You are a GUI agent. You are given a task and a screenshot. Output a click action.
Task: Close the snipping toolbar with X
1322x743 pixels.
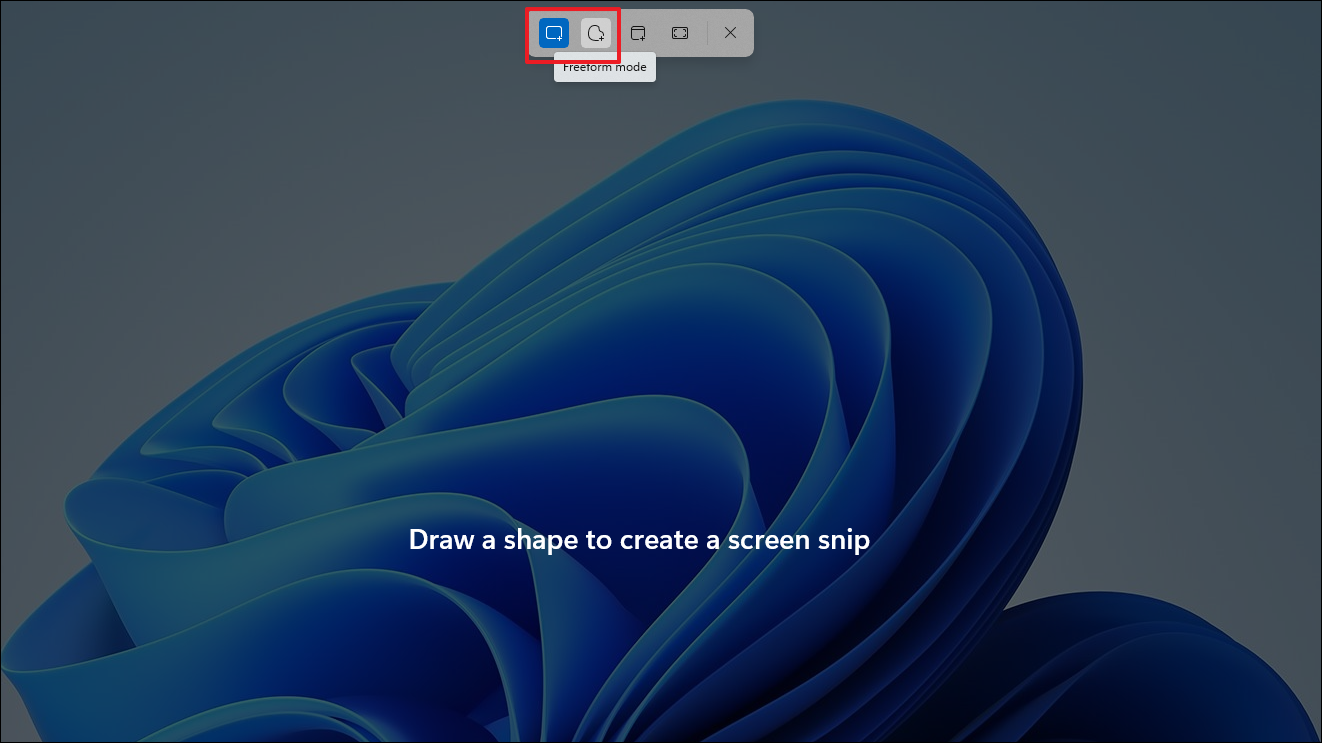tap(731, 33)
